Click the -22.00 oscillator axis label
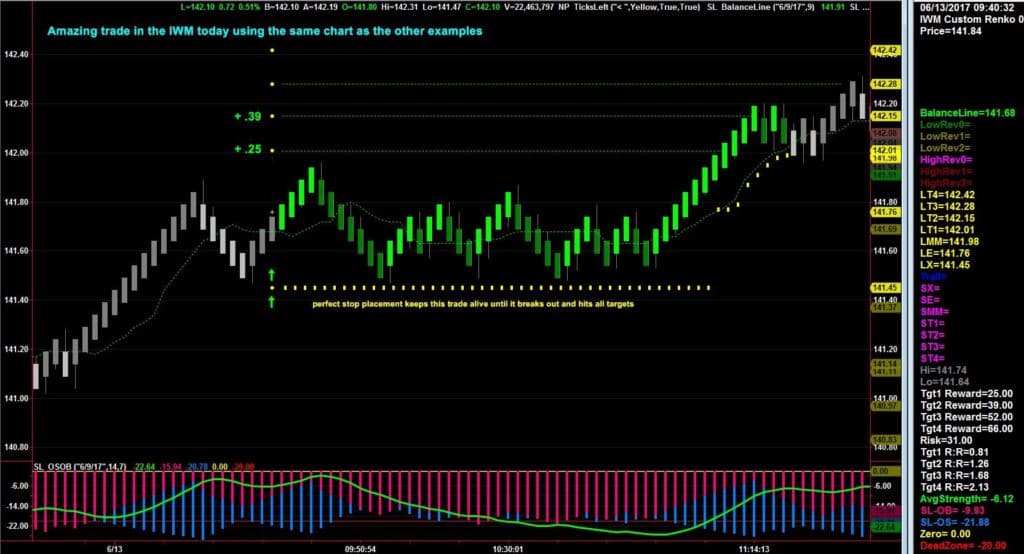Viewport: 1024px width, 554px height. [18, 526]
